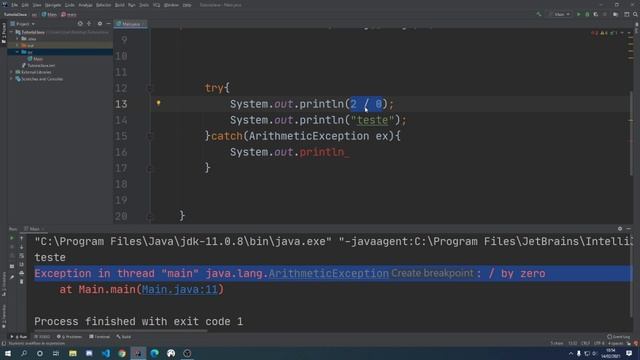Image resolution: width=640 pixels, height=360 pixels.
Task: Open Microsoft Edge from taskbar
Action: (155, 353)
